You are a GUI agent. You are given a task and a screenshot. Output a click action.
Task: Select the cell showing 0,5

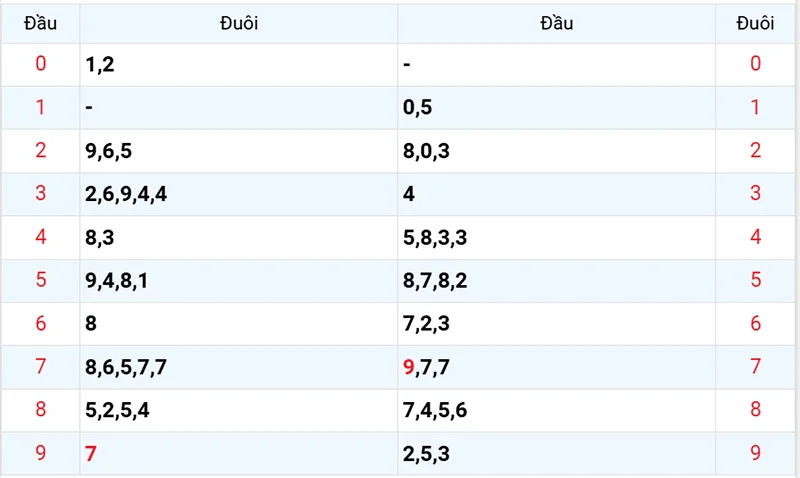(417, 108)
